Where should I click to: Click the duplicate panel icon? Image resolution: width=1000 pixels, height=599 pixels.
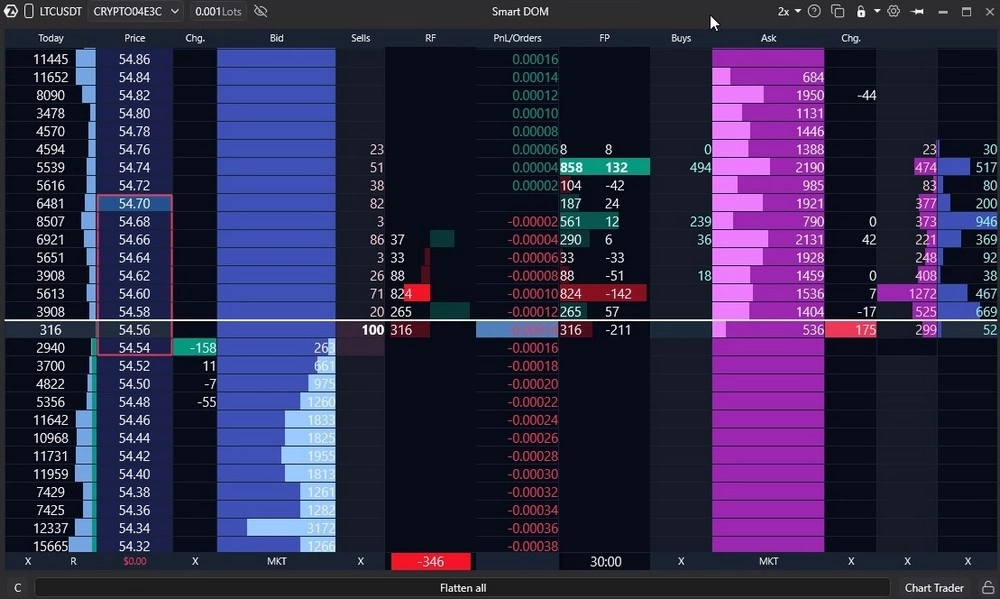[x=837, y=11]
